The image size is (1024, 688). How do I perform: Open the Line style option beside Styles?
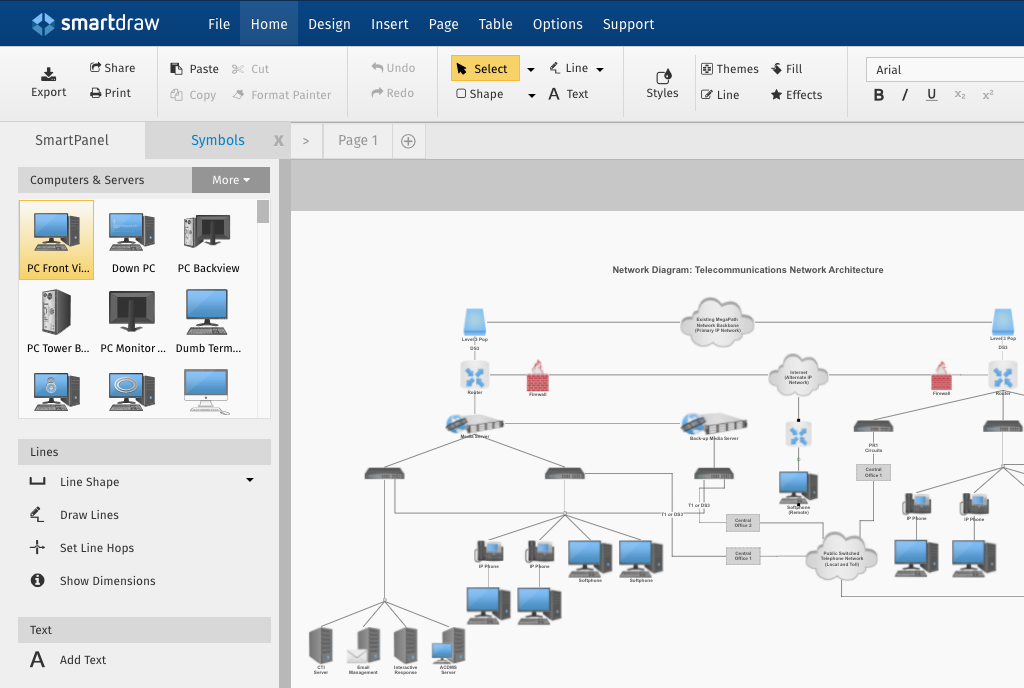720,95
